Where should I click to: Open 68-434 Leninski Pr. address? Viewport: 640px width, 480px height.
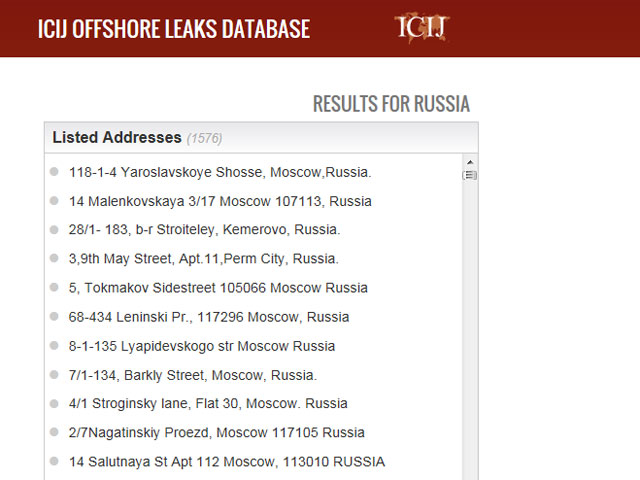point(209,317)
